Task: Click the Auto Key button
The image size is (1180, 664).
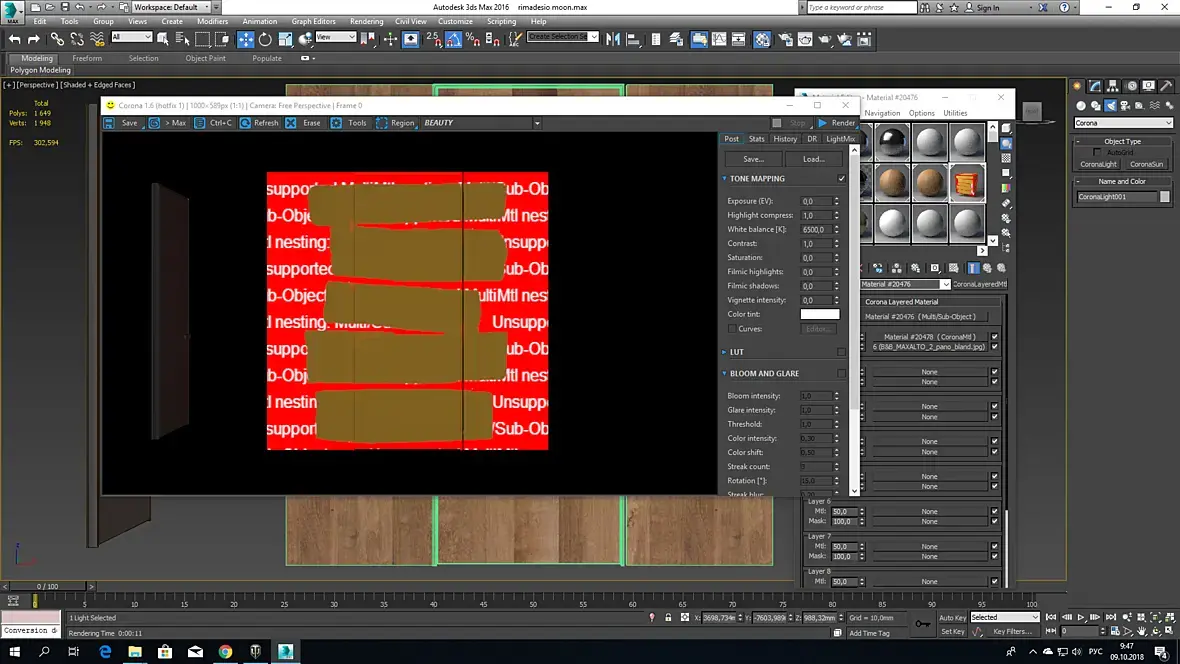Action: pyautogui.click(x=952, y=617)
